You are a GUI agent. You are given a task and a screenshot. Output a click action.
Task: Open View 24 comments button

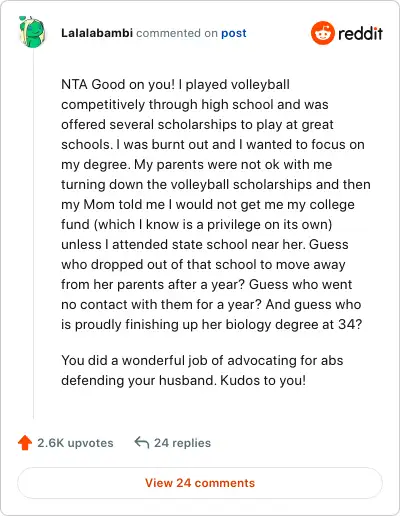[x=200, y=483]
